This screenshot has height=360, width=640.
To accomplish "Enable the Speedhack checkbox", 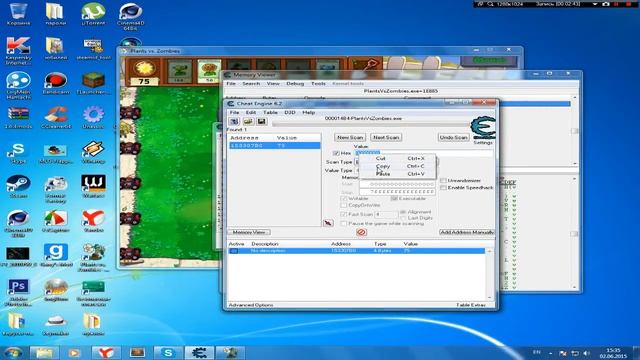I will (x=443, y=188).
